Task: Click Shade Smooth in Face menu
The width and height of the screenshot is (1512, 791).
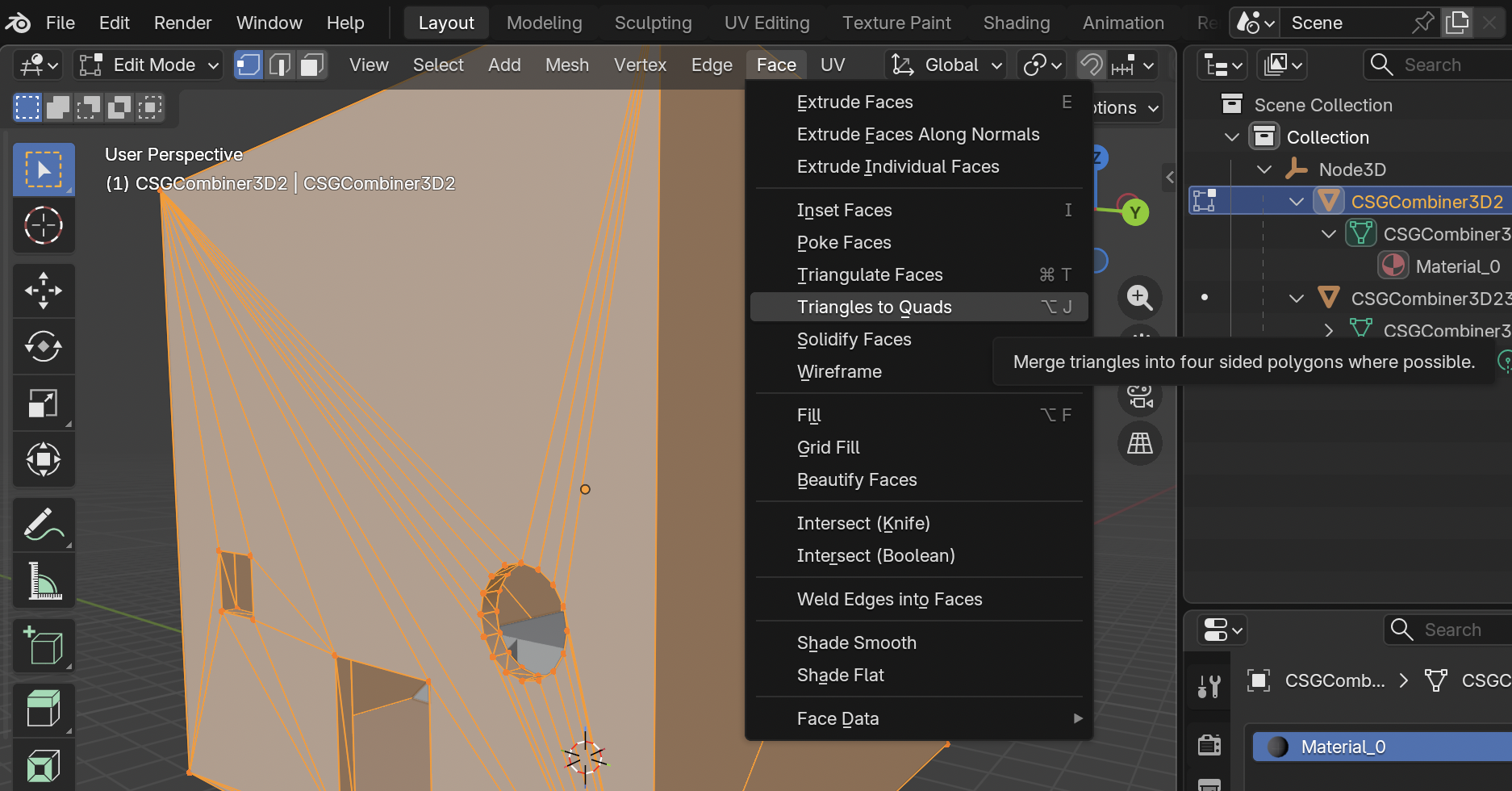Action: pos(856,643)
